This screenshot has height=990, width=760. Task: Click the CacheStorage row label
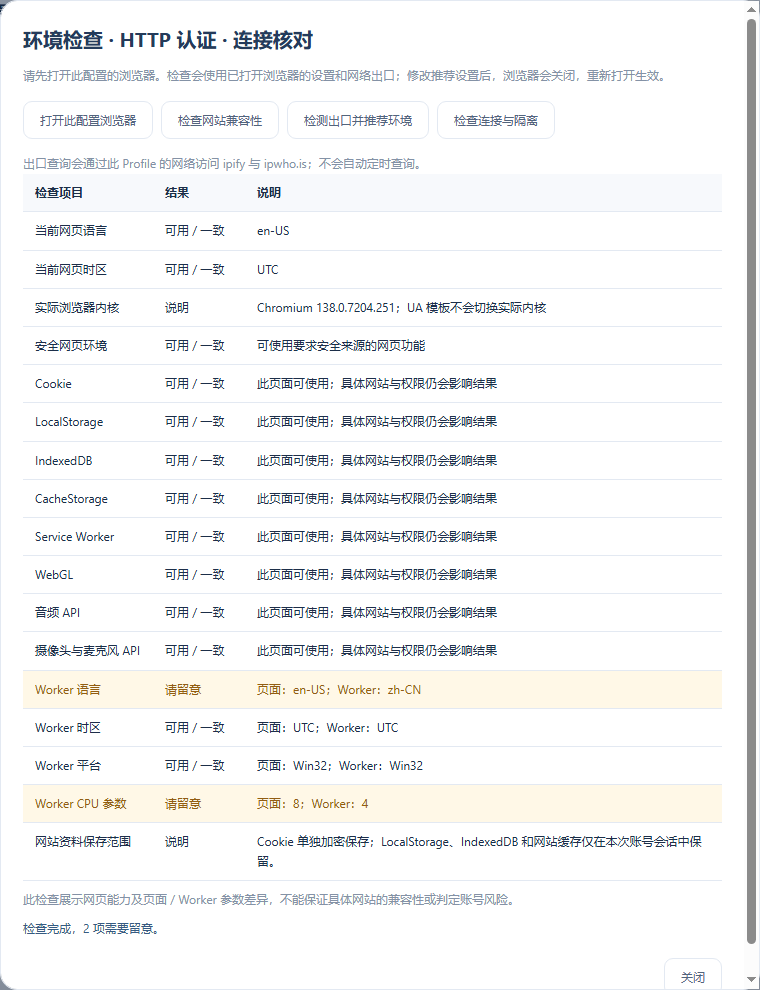[x=71, y=499]
